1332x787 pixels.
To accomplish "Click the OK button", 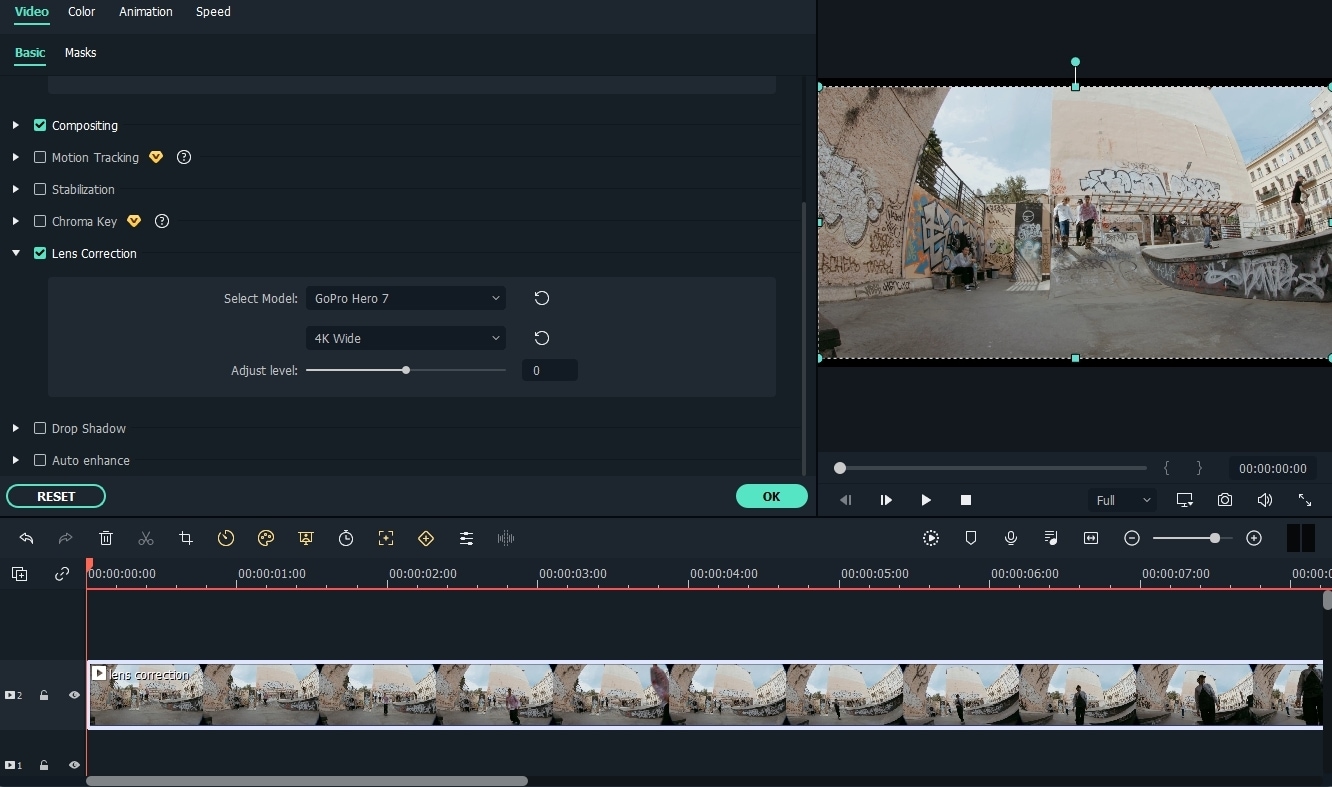I will click(771, 496).
